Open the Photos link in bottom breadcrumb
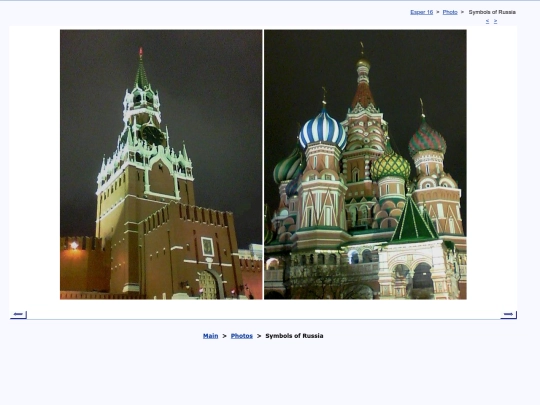Viewport: 540px width, 405px height. click(x=242, y=336)
